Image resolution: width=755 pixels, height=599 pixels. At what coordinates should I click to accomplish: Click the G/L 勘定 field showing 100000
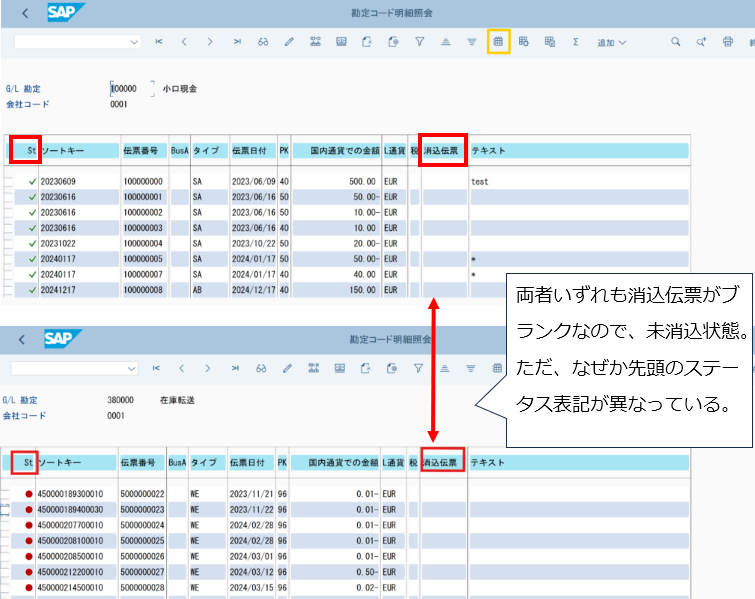pyautogui.click(x=129, y=89)
